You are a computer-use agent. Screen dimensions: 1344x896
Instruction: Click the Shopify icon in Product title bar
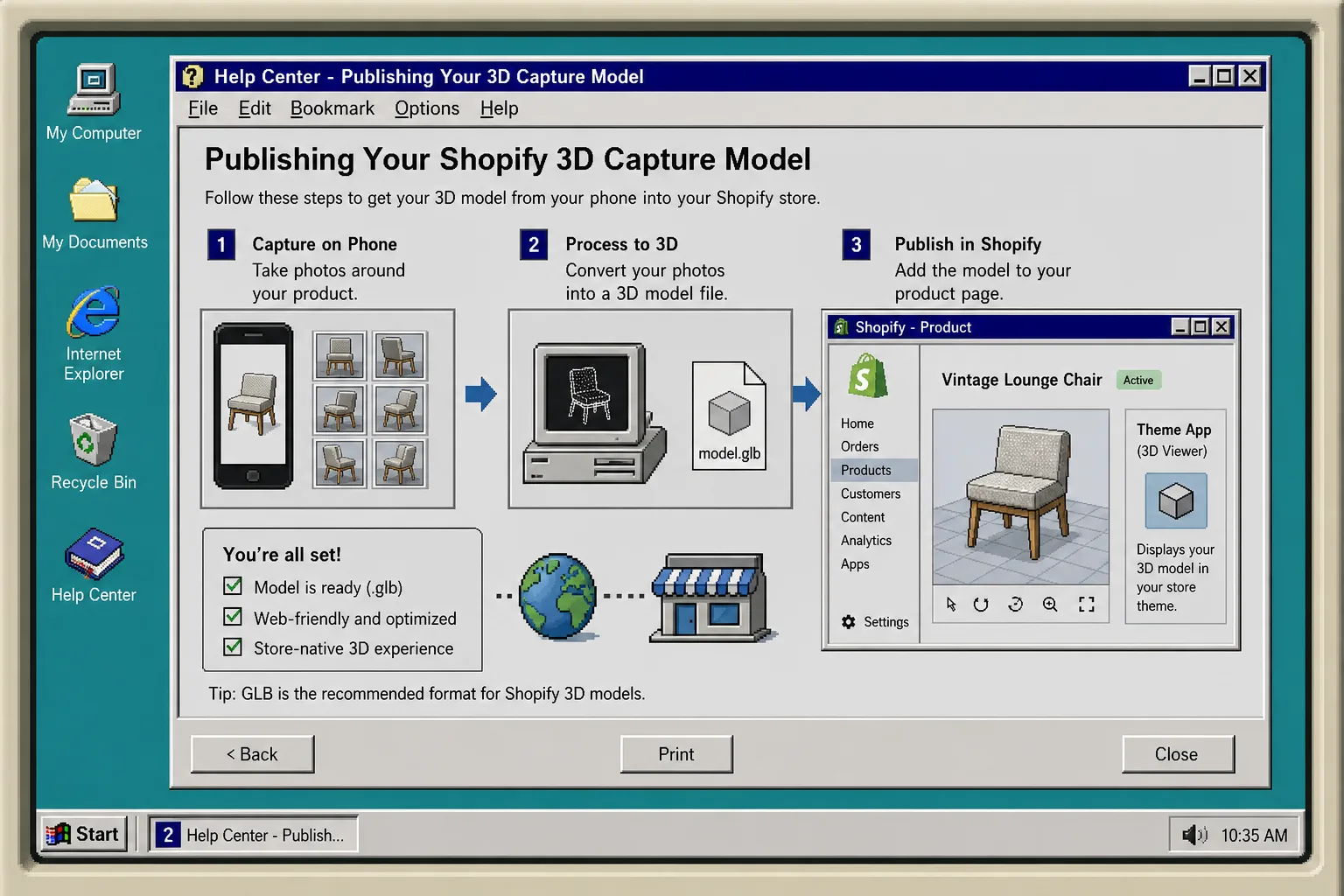click(x=841, y=327)
